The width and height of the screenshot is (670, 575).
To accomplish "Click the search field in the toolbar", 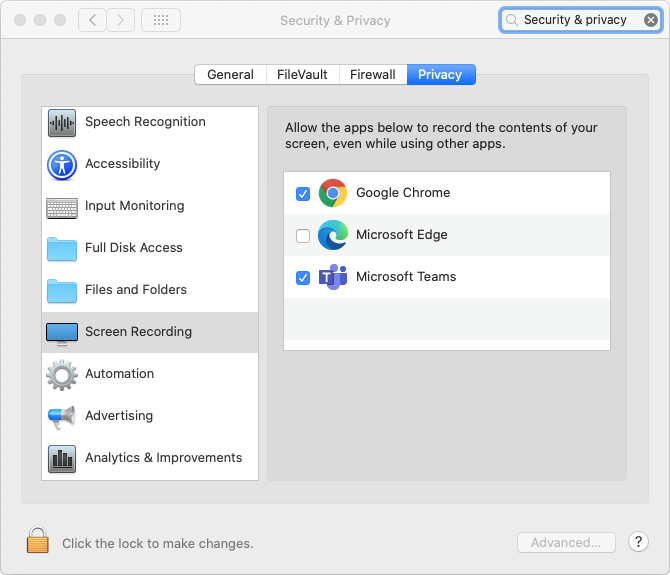I will (575, 20).
